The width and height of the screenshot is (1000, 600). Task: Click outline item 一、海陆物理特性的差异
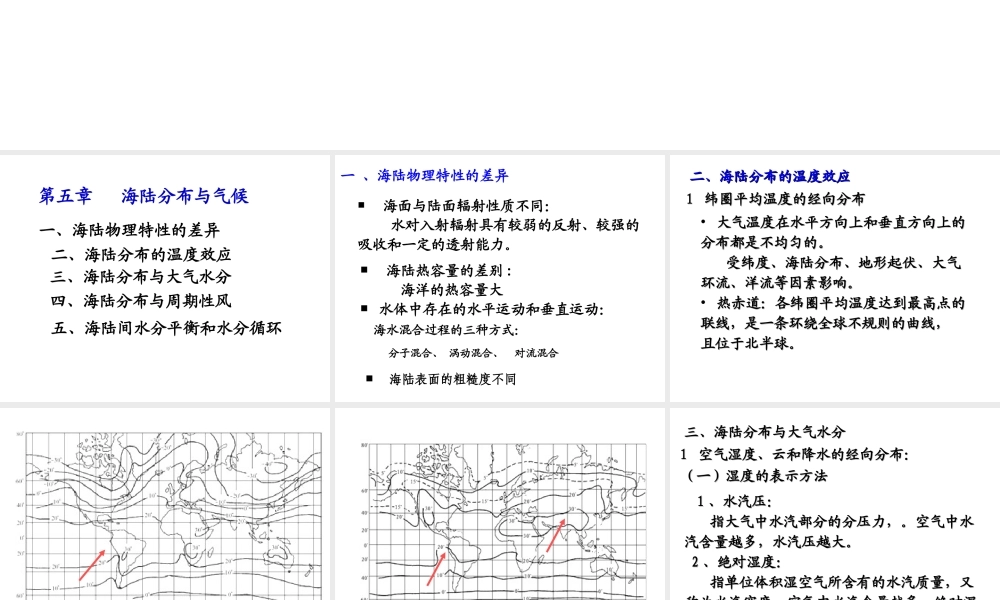point(129,230)
